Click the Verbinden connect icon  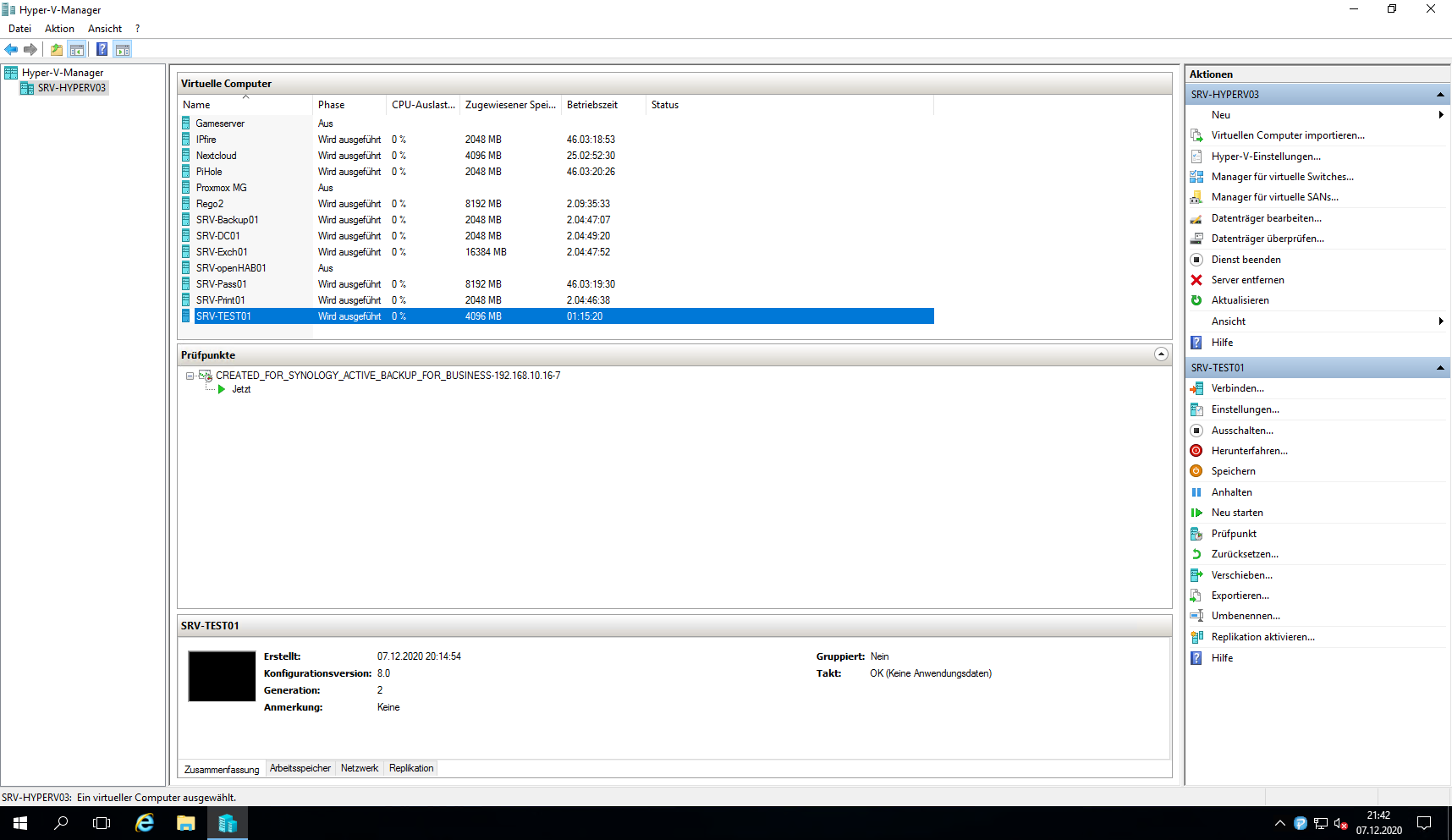(x=1196, y=388)
